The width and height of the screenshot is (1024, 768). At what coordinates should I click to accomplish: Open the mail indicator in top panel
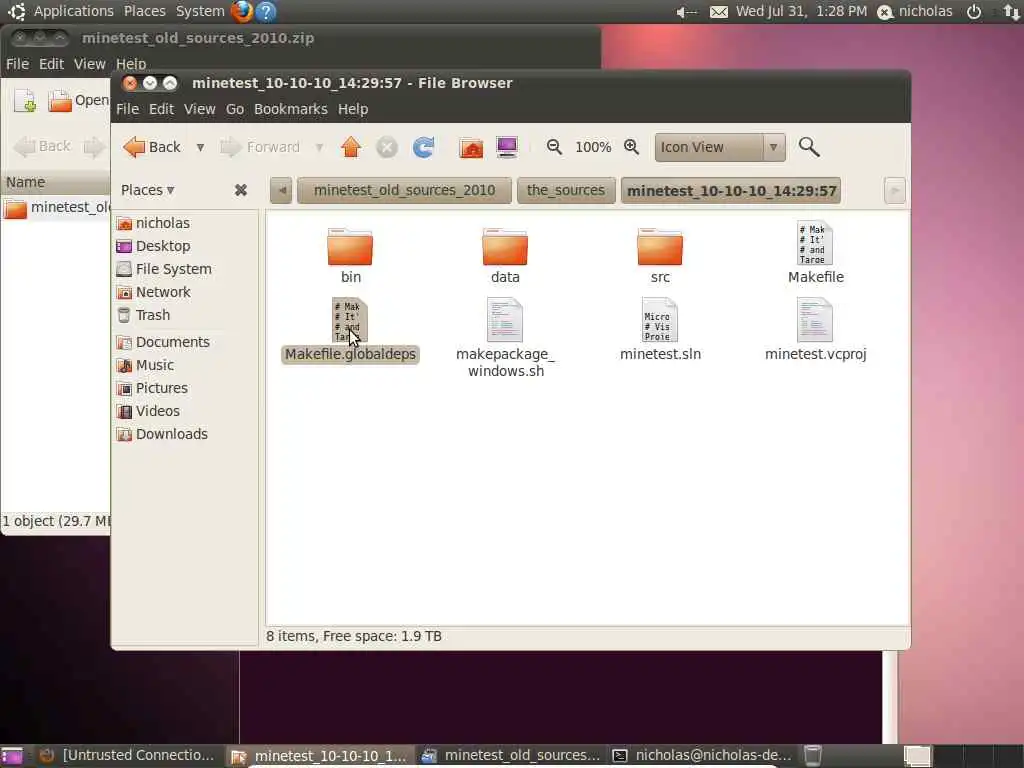pyautogui.click(x=718, y=12)
